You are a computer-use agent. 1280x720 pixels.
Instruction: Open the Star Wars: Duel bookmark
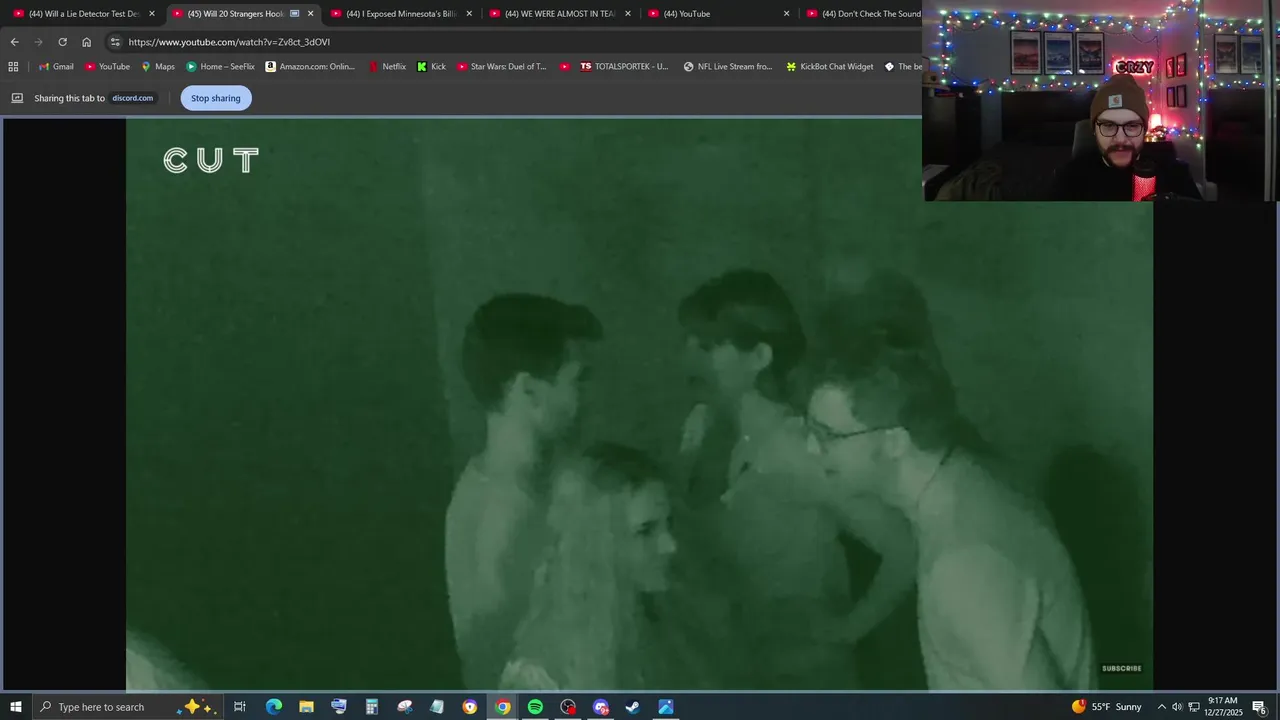pyautogui.click(x=502, y=66)
